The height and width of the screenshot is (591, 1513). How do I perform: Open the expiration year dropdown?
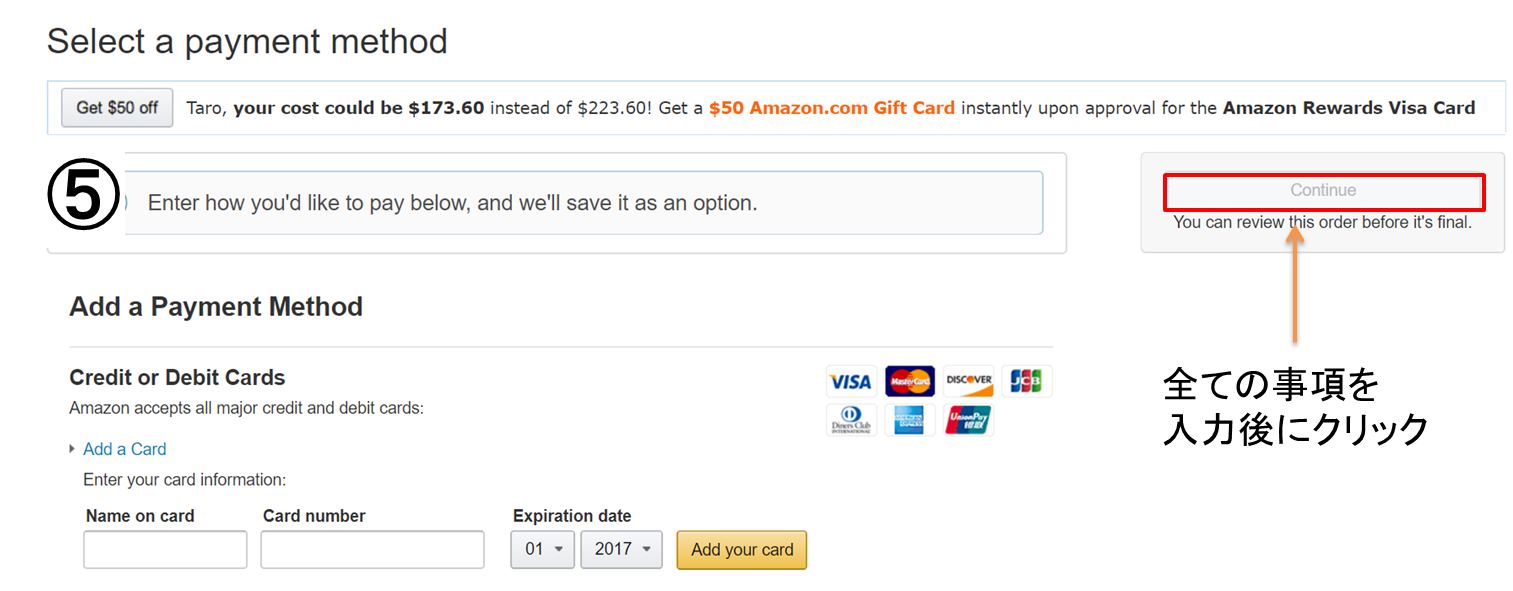click(621, 549)
